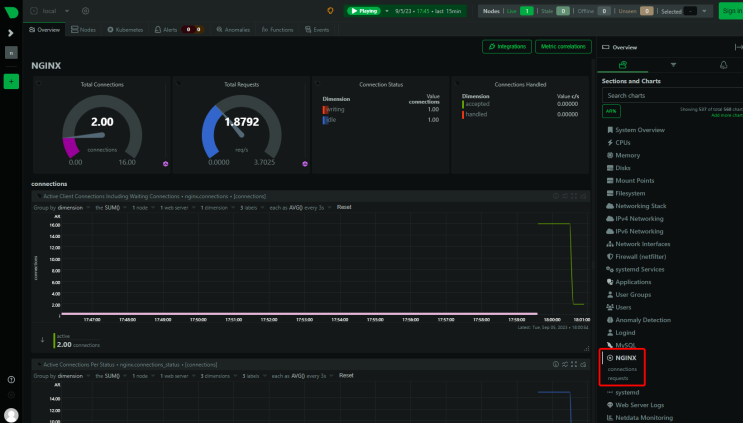Open the local space dropdown
The image size is (743, 423).
[x=67, y=11]
